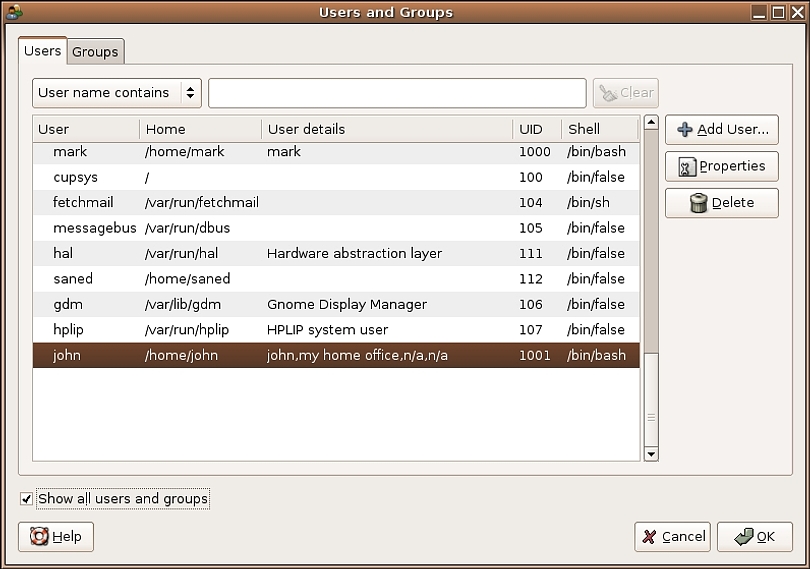Click the lifebuoy Help icon
Image resolution: width=810 pixels, height=569 pixels.
pos(39,536)
